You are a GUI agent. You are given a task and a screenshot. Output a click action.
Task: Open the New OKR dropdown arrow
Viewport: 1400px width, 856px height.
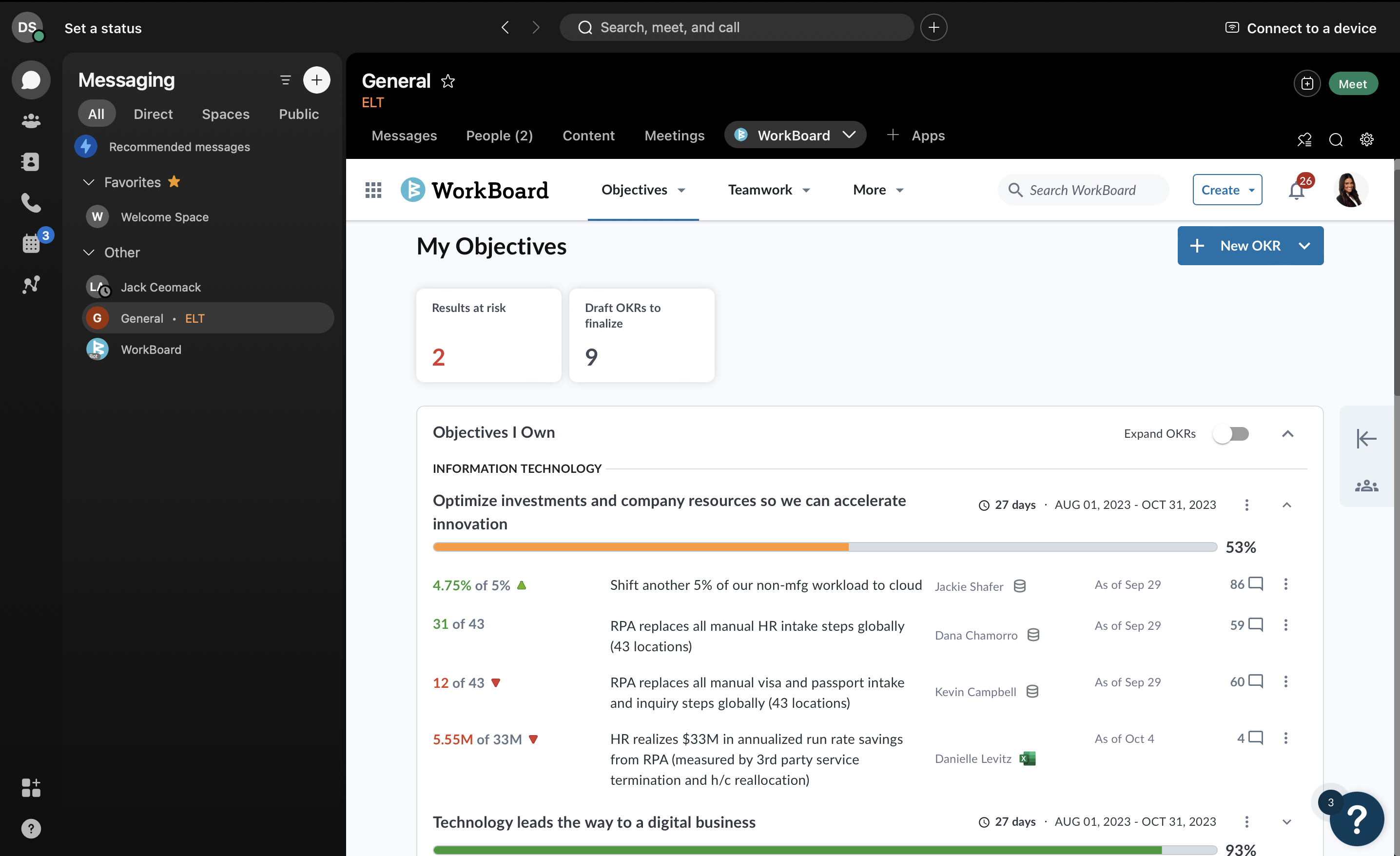(x=1304, y=246)
